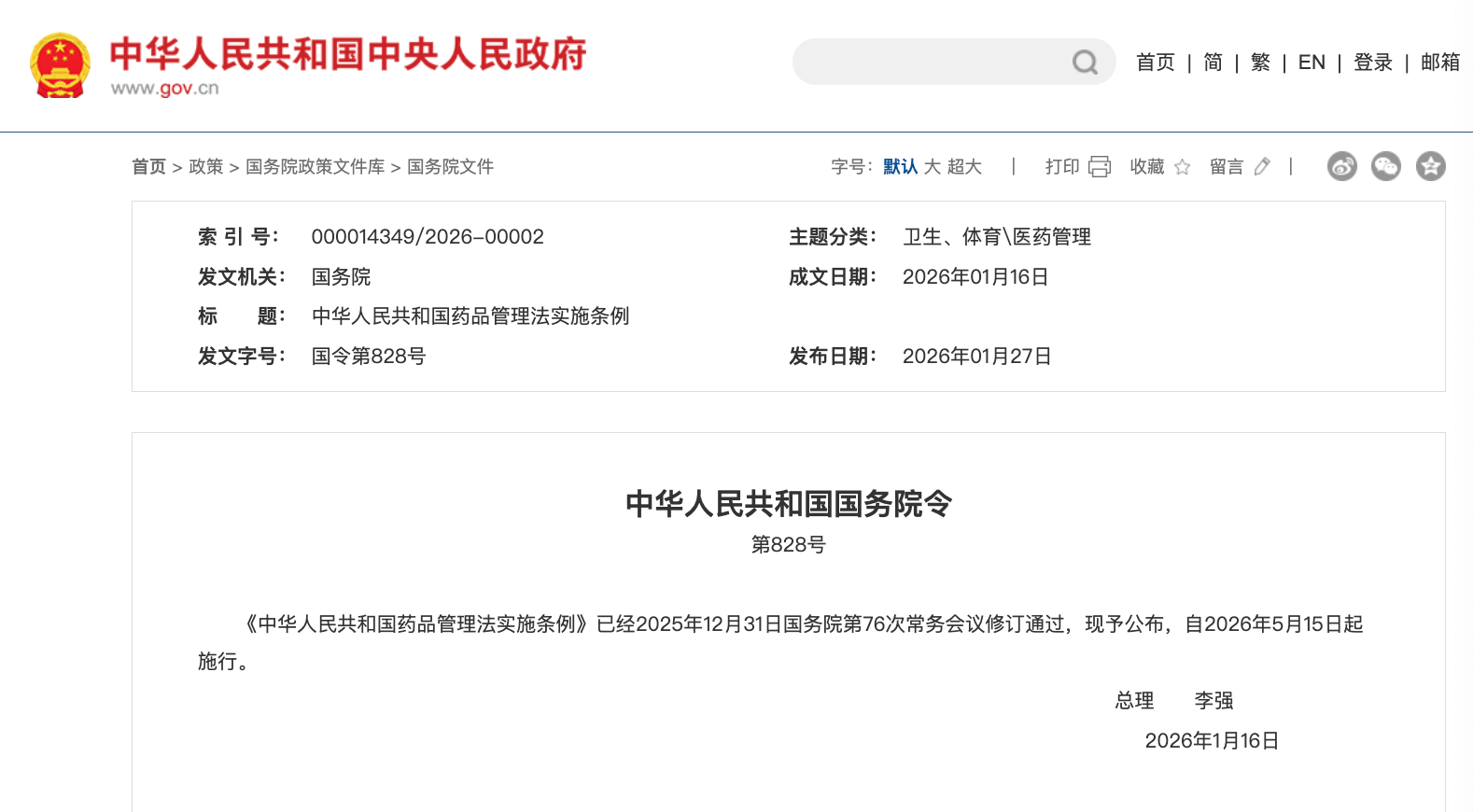Viewport: 1473px width, 812px height.
Task: Click the search magnifier icon
Action: pyautogui.click(x=1084, y=63)
